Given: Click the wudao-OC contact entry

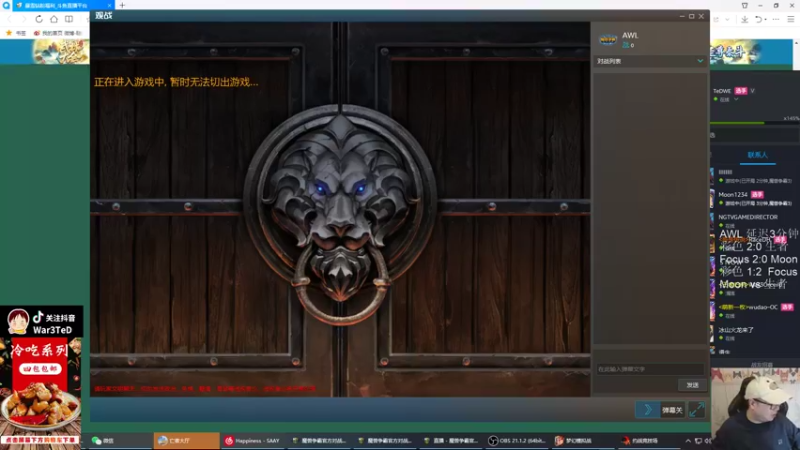Looking at the screenshot, I should pyautogui.click(x=754, y=311).
